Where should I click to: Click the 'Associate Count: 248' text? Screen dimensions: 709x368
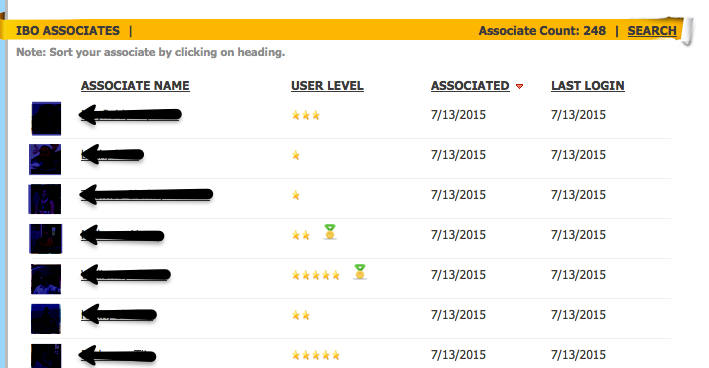click(542, 31)
